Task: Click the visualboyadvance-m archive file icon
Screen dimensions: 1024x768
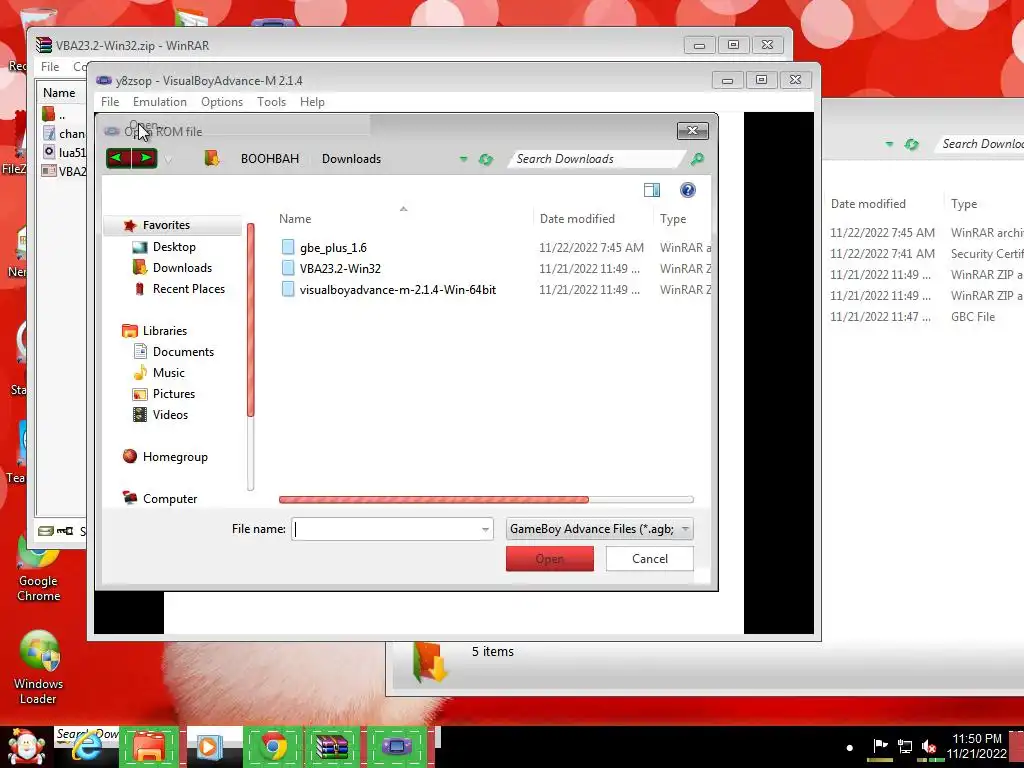Action: pos(288,289)
